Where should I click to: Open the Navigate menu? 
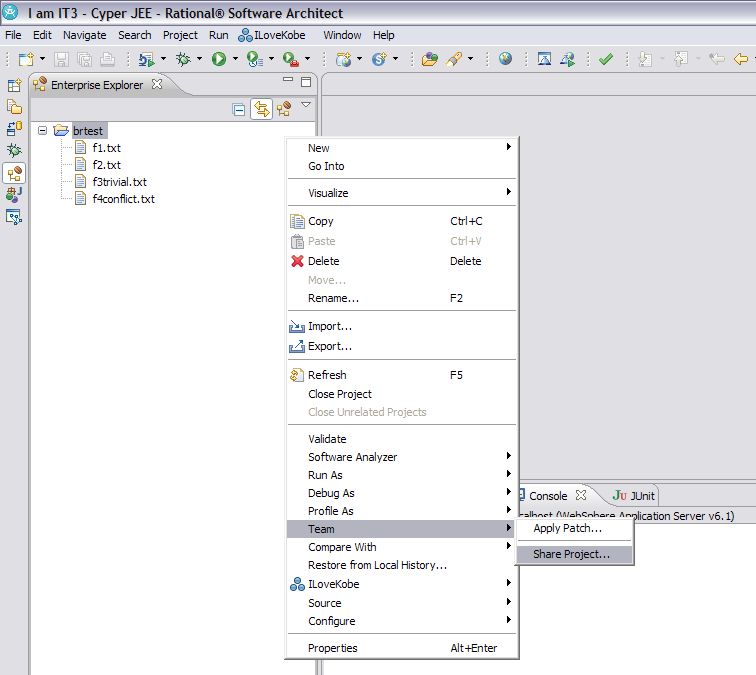pos(85,35)
